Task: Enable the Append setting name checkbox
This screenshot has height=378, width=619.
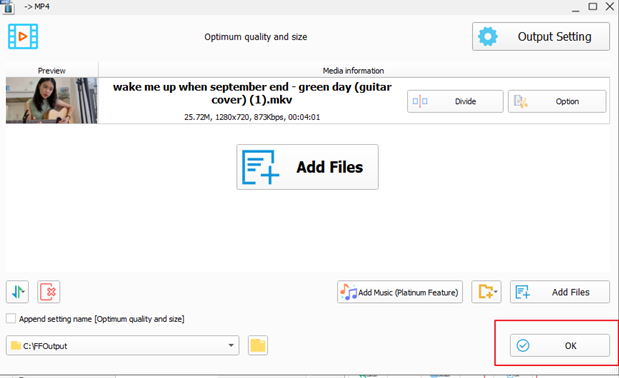Action: (11, 318)
